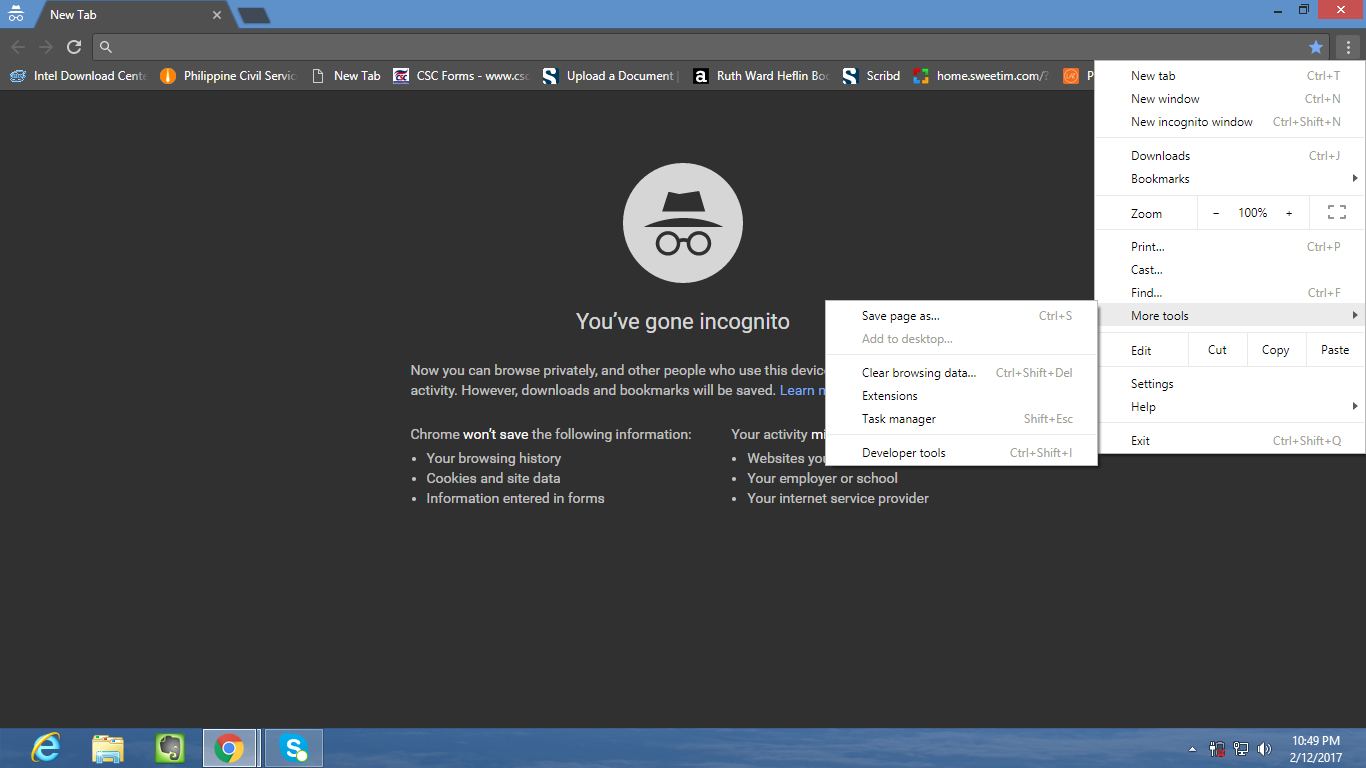This screenshot has height=768, width=1366.
Task: Decrease zoom with the minus button
Action: (x=1216, y=213)
